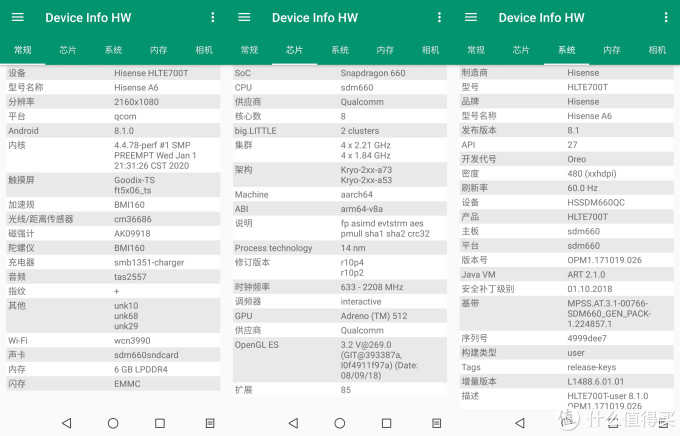Select the active 系统 tab on the 制造商 Hisense screen

point(566,50)
